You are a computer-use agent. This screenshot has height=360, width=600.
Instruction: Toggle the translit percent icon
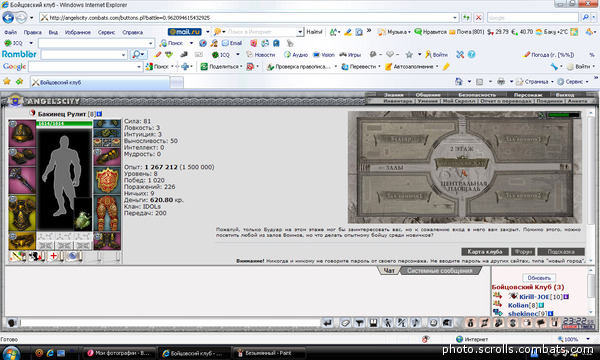coord(401,323)
